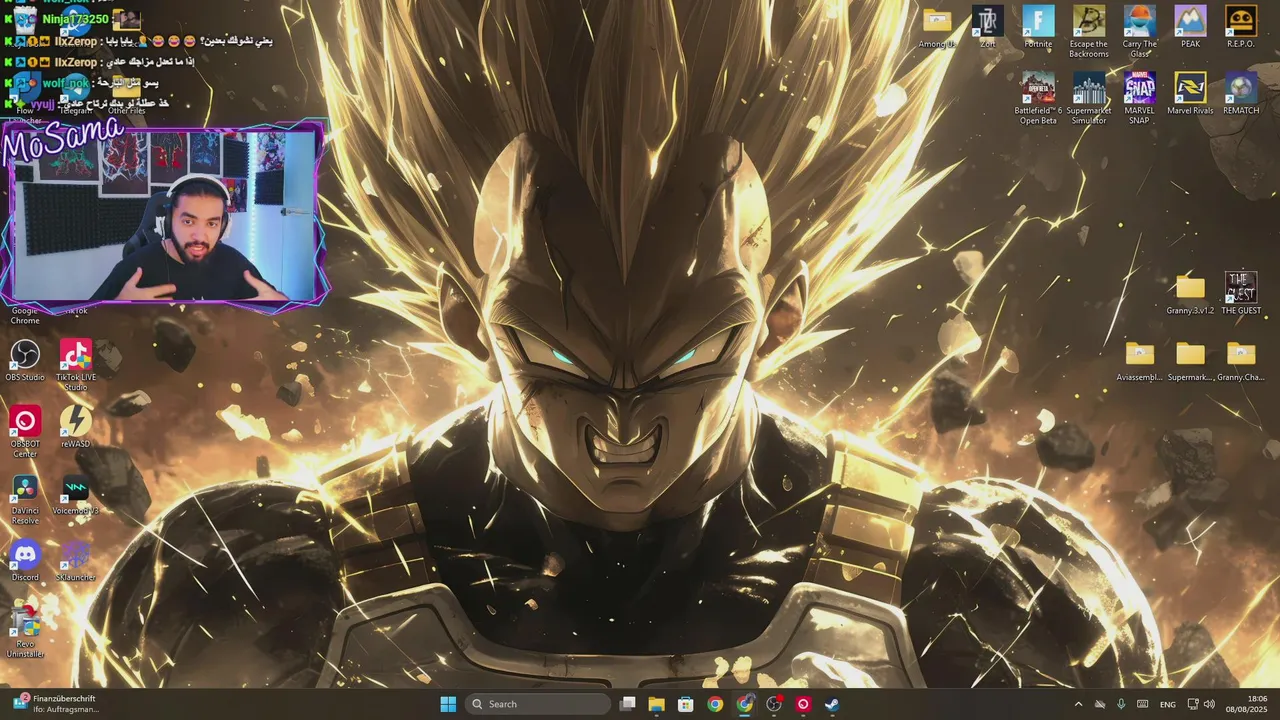Open Revo Uninstaller shortcut
The width and height of the screenshot is (1280, 720).
tap(25, 632)
